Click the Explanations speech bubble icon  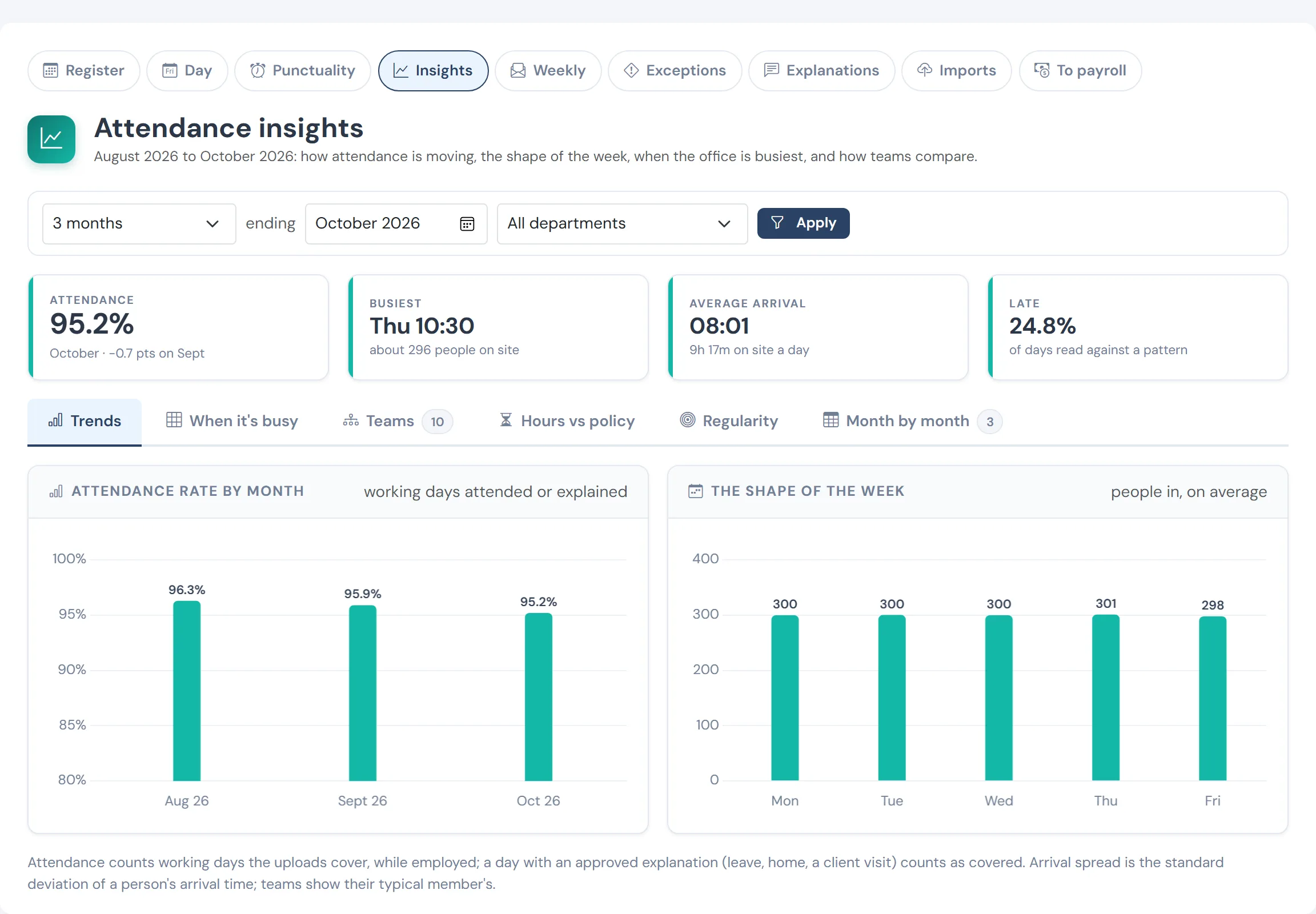click(772, 70)
